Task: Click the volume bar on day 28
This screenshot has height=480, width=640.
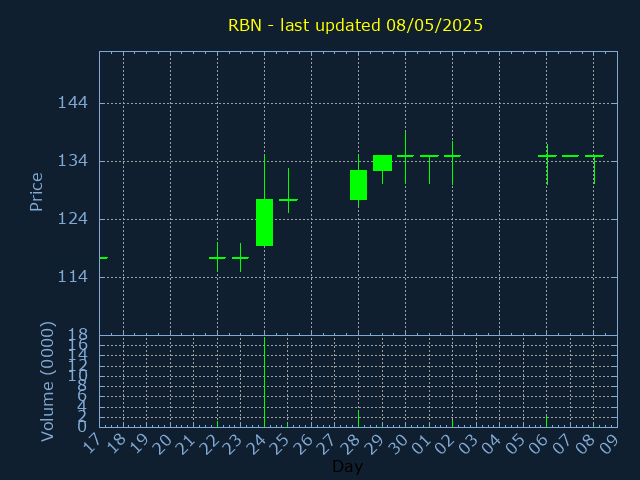Action: tap(358, 419)
